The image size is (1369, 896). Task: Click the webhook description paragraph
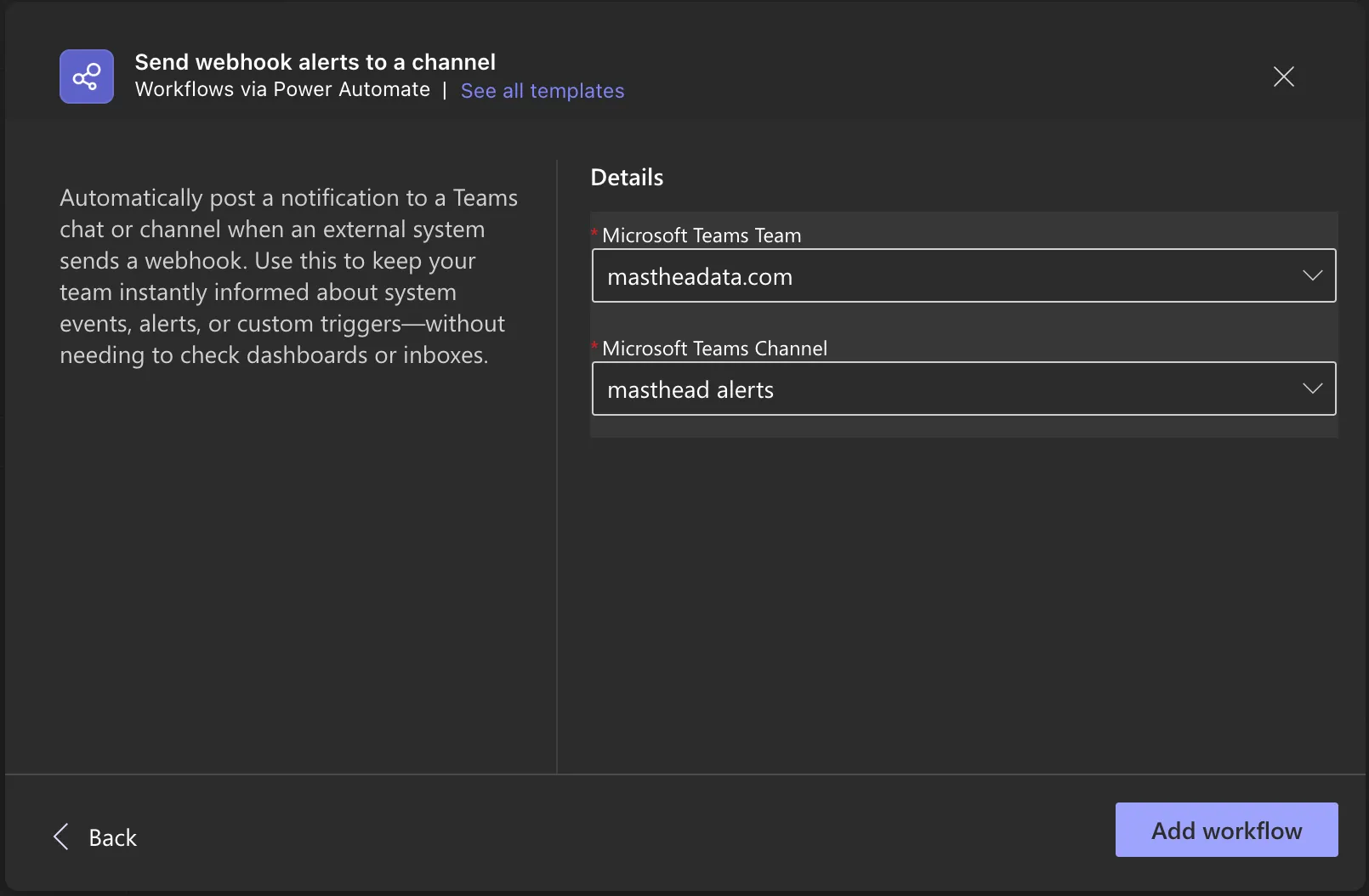(288, 276)
